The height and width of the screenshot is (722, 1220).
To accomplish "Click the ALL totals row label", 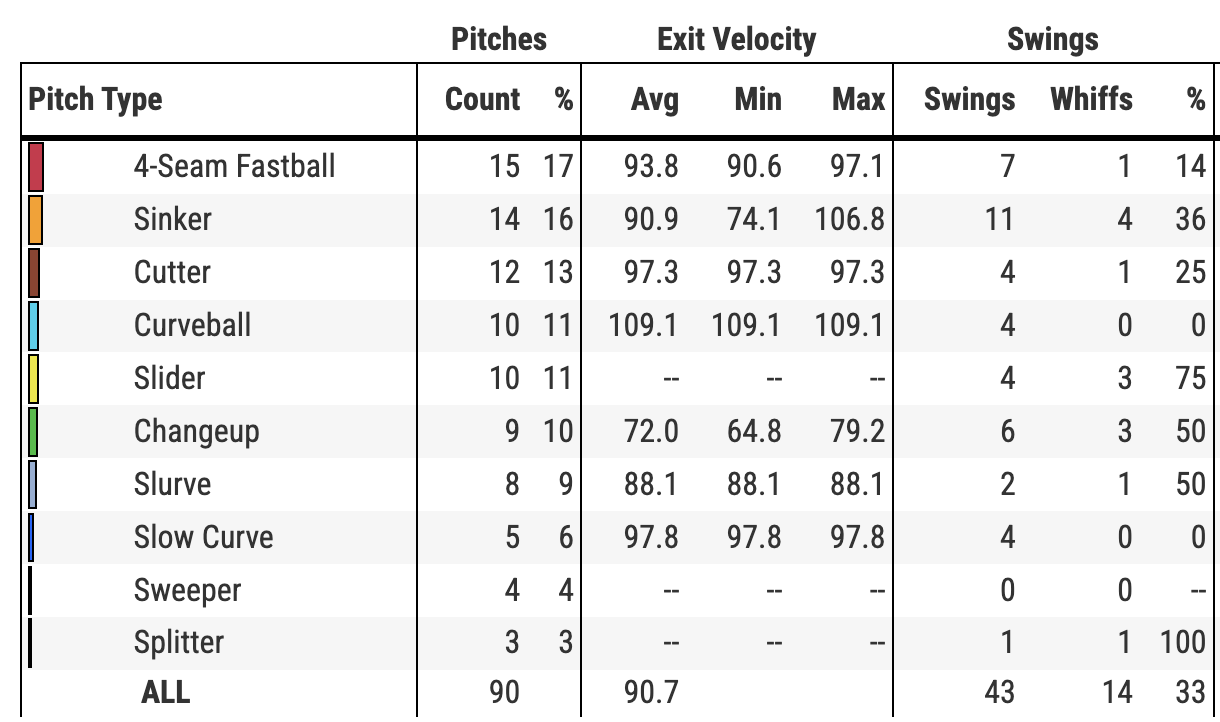I will (x=165, y=691).
